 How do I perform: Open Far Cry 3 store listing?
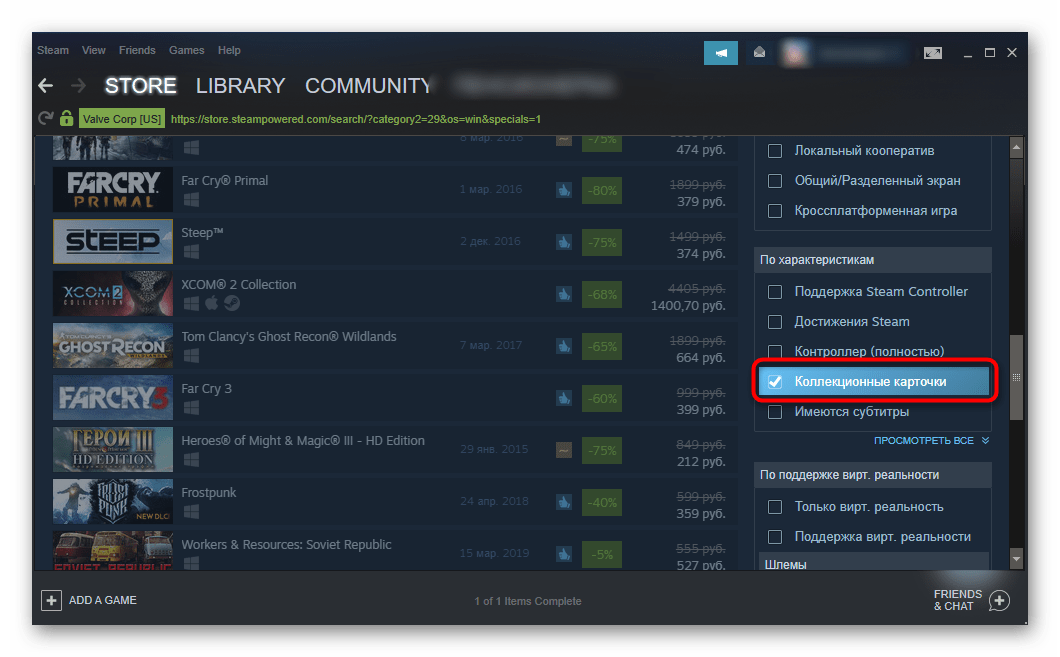coord(395,398)
